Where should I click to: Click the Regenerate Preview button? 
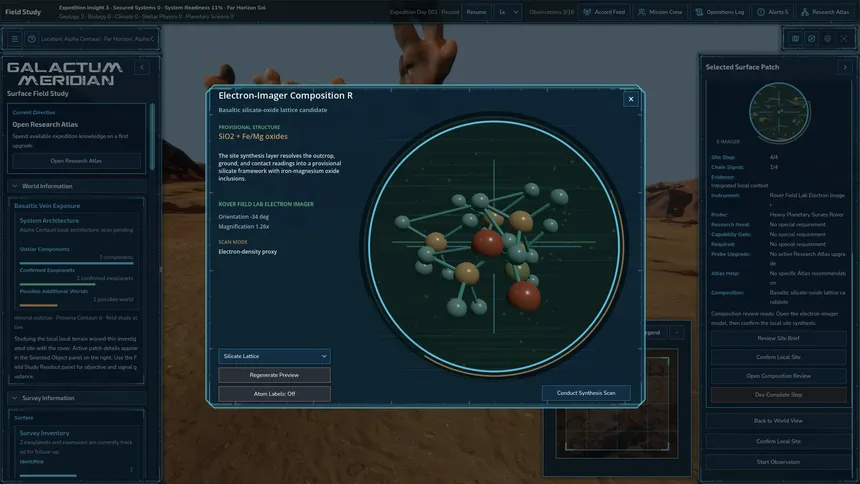[274, 375]
